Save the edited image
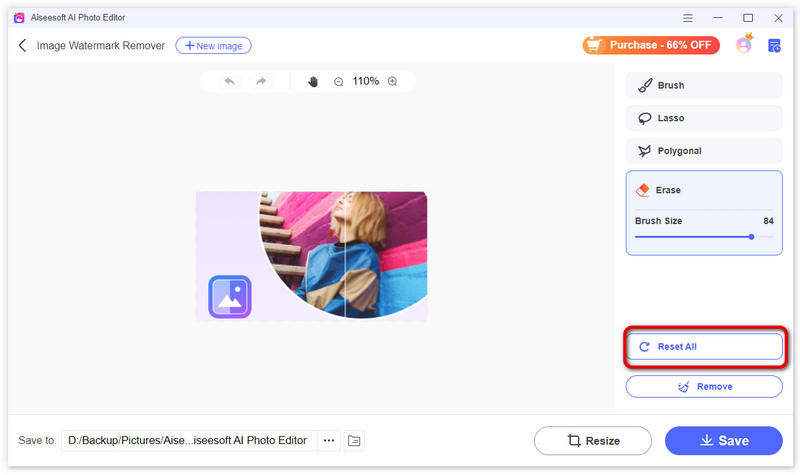Viewport: 800px width, 475px height. 723,440
